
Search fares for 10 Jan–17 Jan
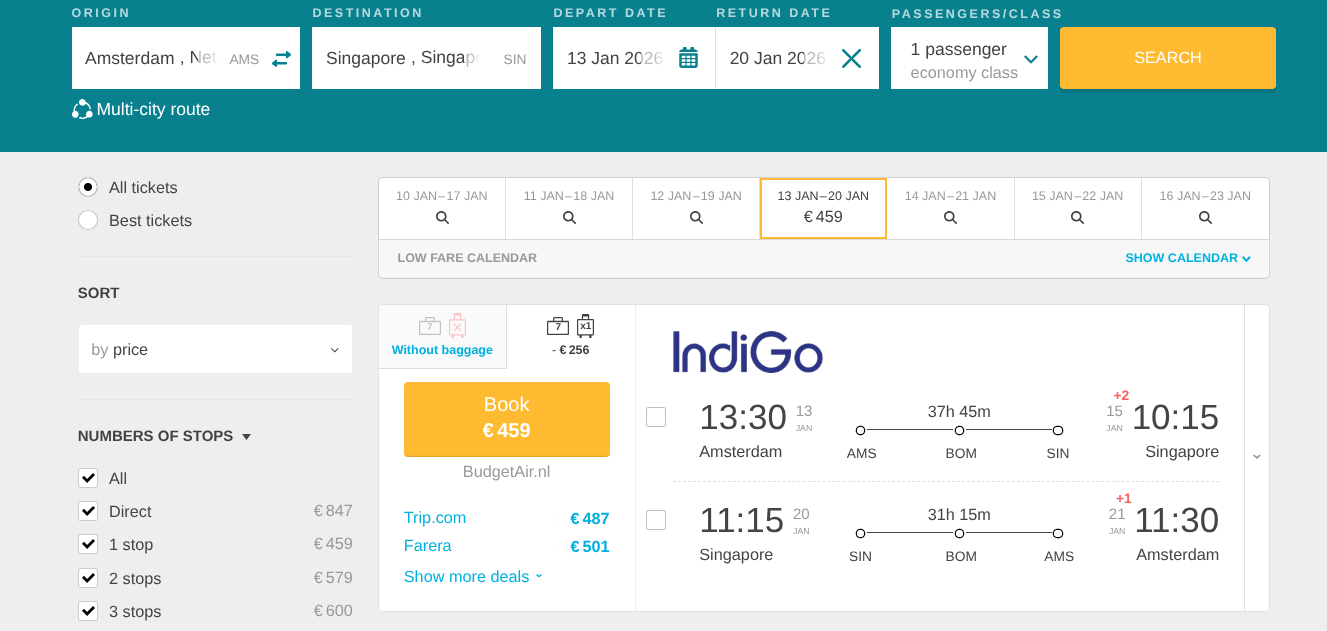442,217
